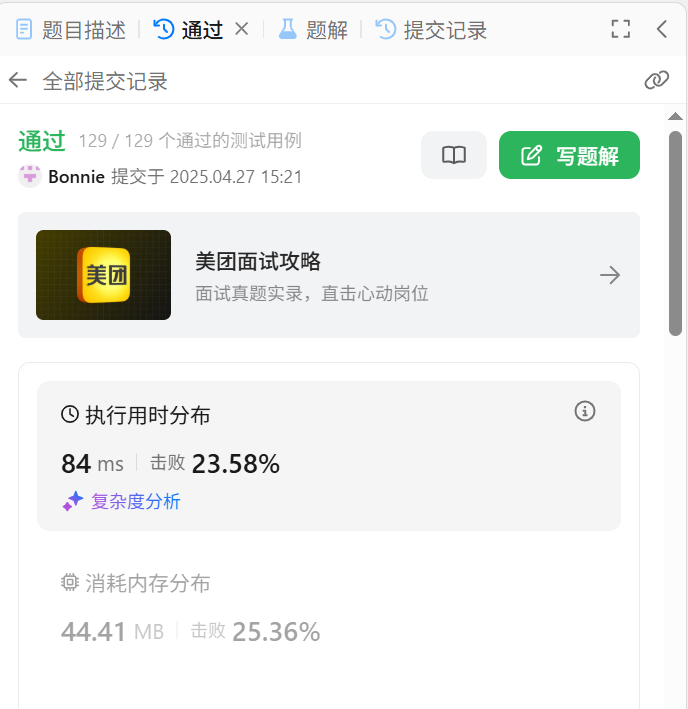Switch to the 题解 tab

(x=313, y=30)
